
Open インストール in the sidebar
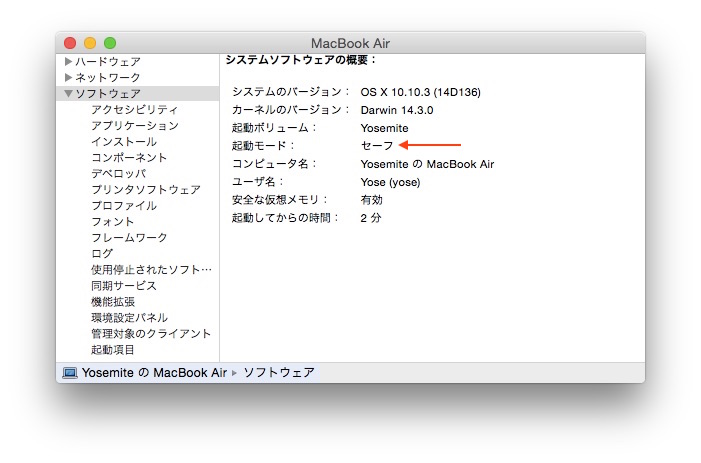[x=124, y=142]
